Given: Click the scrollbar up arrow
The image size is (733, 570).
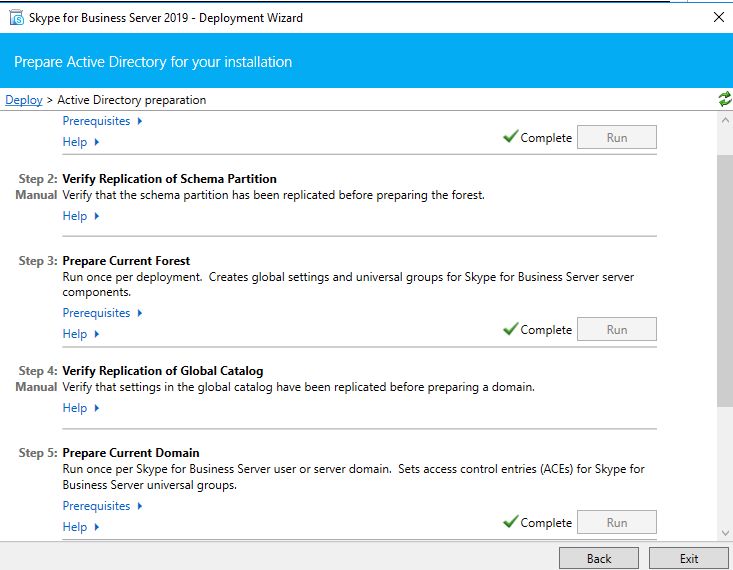Looking at the screenshot, I should [725, 120].
